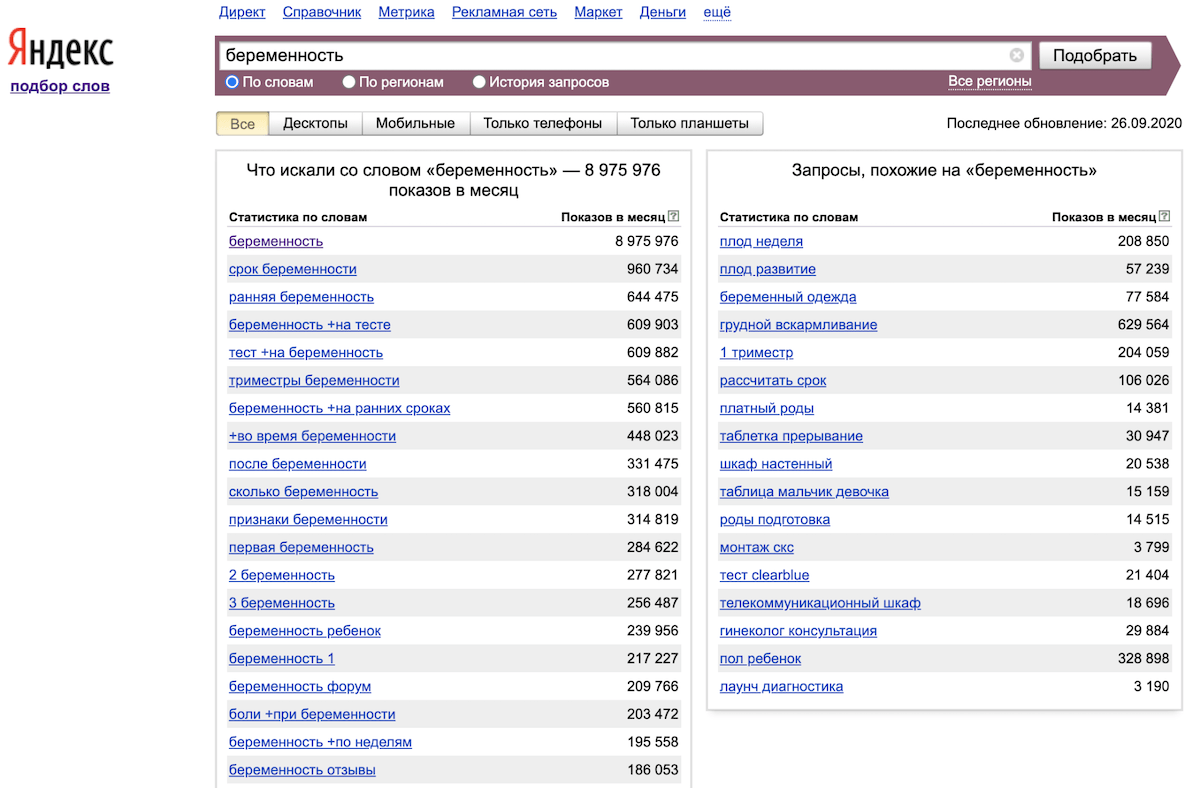This screenshot has height=788, width=1200.
Task: Go to 'Метрика' in the top navigation
Action: (x=406, y=12)
